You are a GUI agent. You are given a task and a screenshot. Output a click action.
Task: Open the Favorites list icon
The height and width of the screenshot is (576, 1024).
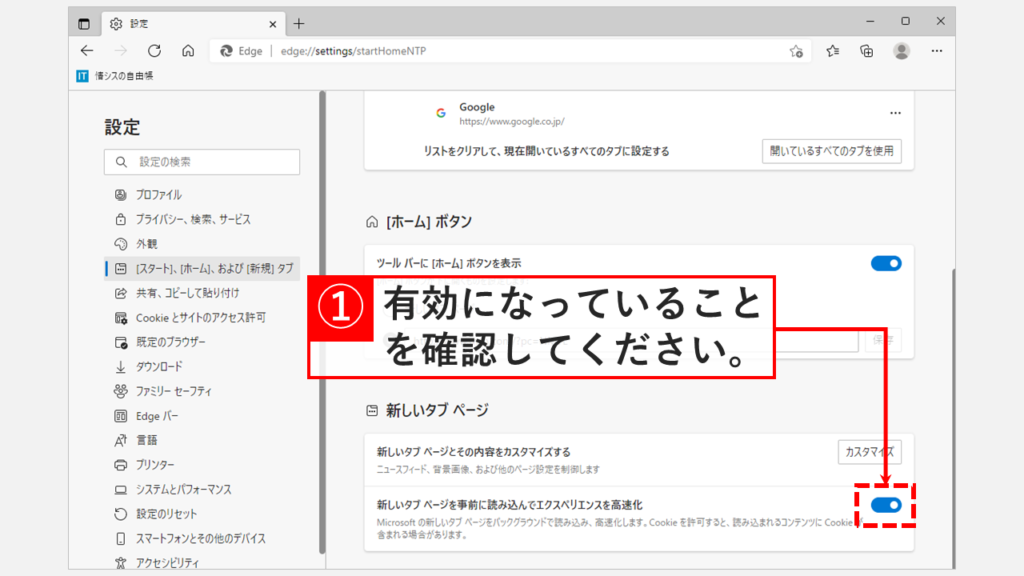833,51
